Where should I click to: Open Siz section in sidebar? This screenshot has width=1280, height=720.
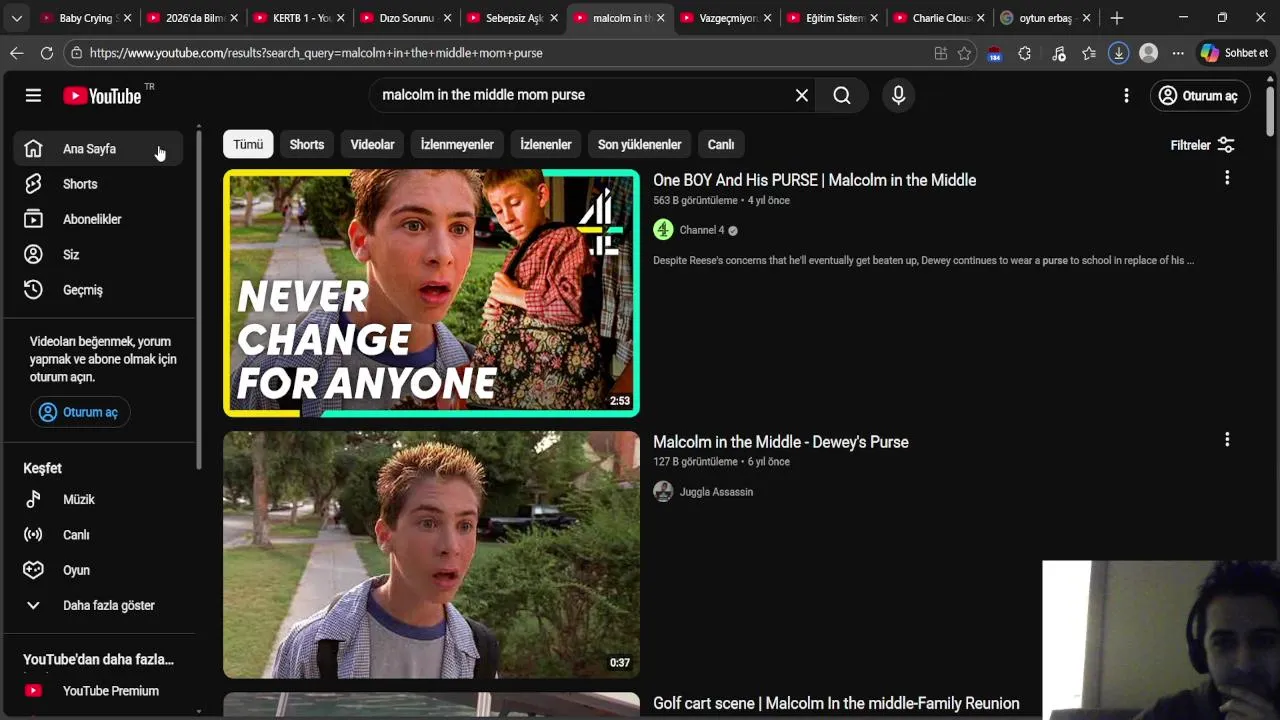[98, 254]
